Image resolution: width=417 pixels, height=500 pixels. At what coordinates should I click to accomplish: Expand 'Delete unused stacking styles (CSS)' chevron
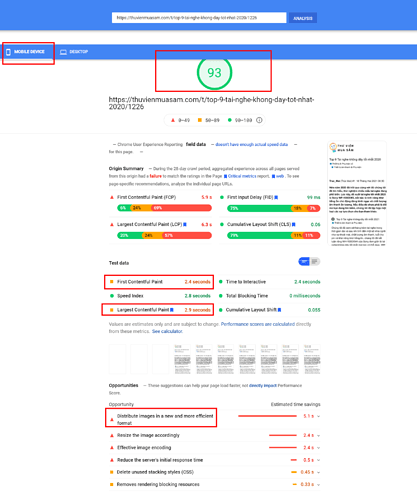pos(319,472)
